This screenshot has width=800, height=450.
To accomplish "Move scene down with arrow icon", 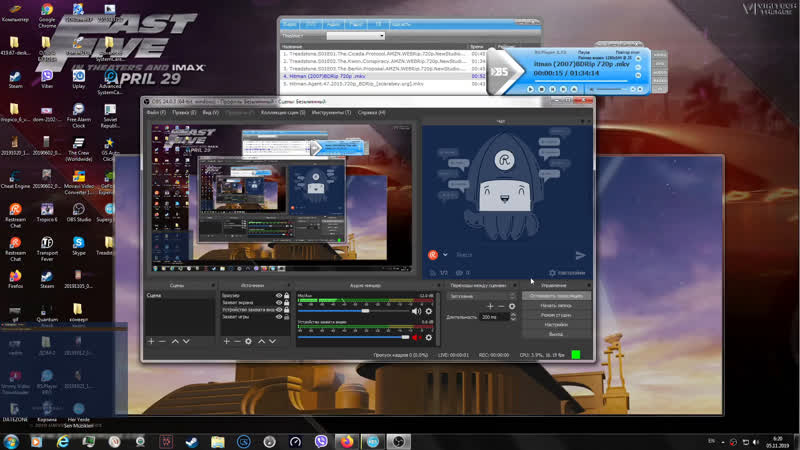I will pyautogui.click(x=186, y=341).
